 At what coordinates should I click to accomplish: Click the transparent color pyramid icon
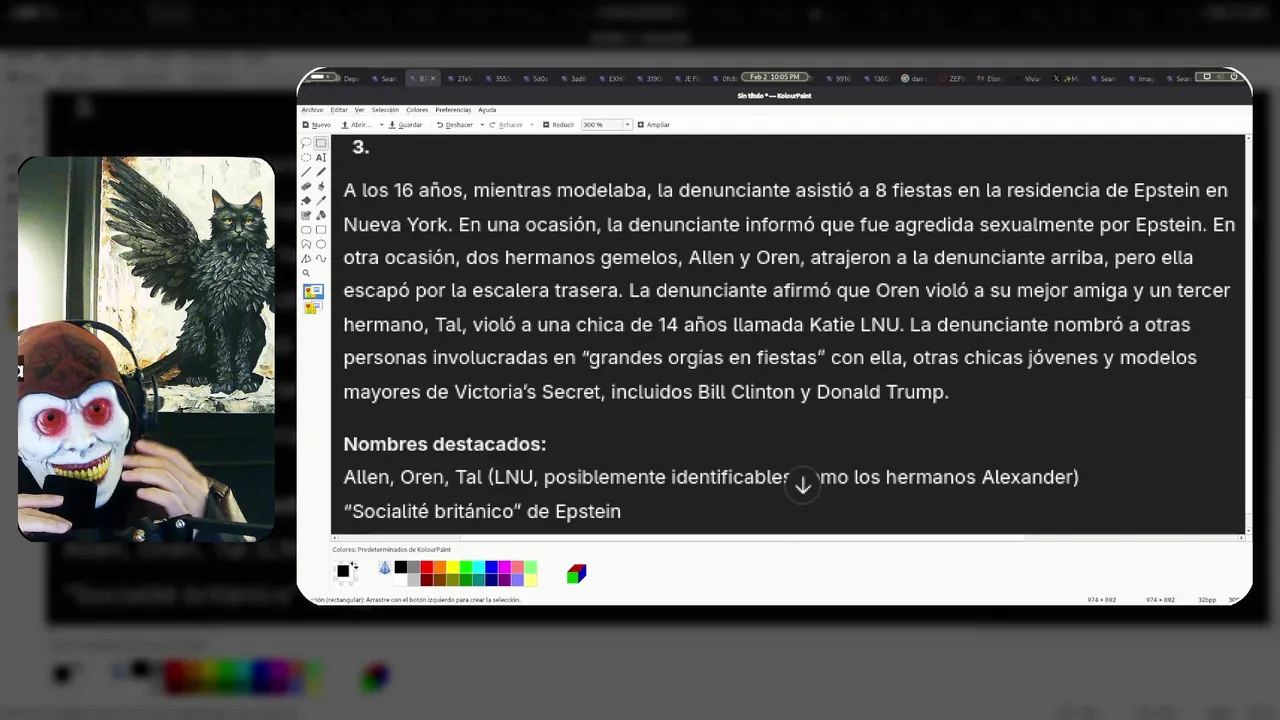point(385,568)
